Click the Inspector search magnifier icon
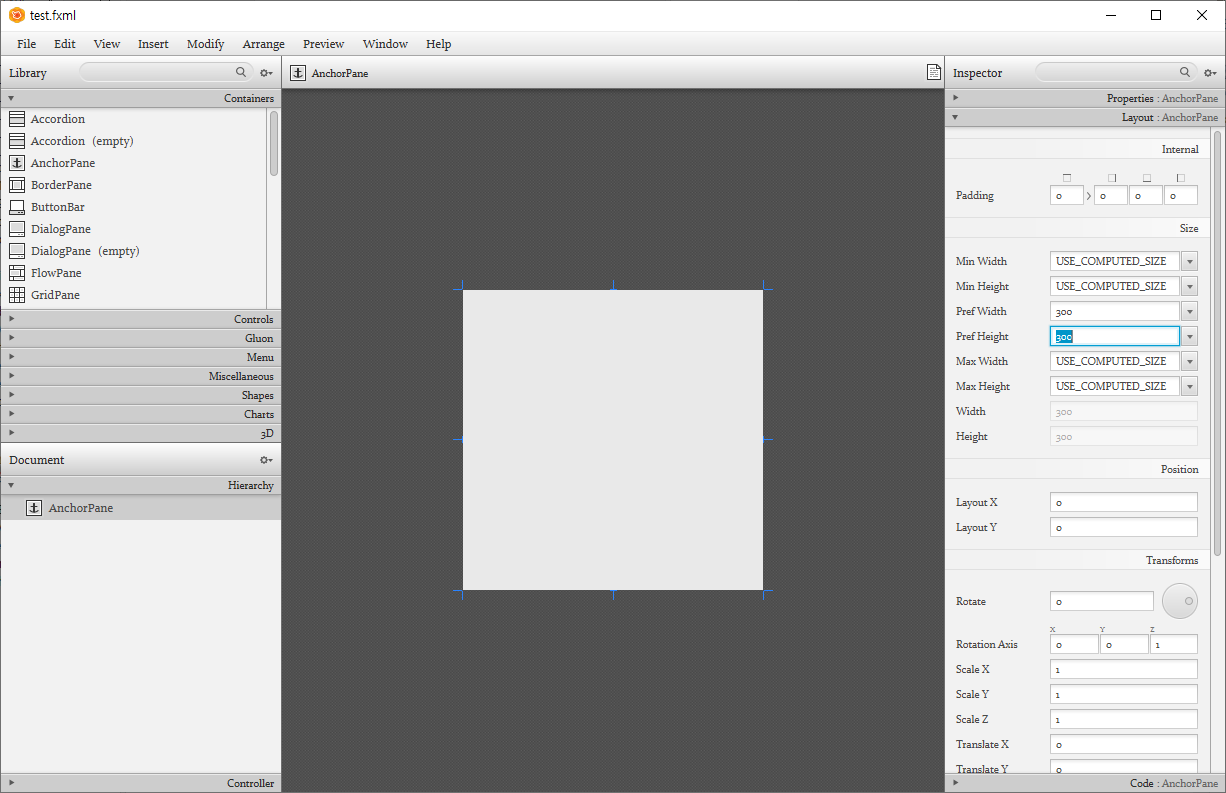 click(x=1185, y=72)
